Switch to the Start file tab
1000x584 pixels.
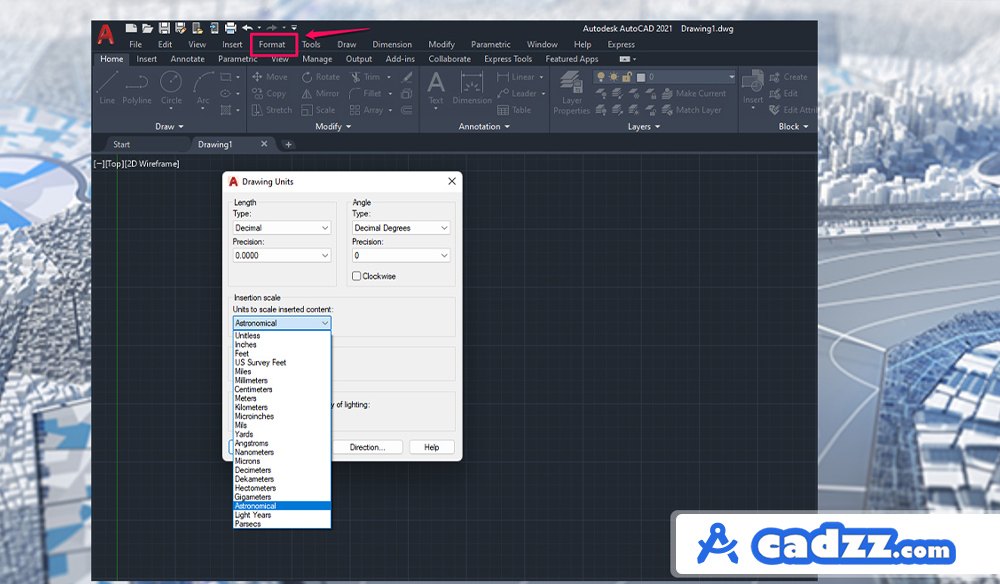click(x=122, y=144)
